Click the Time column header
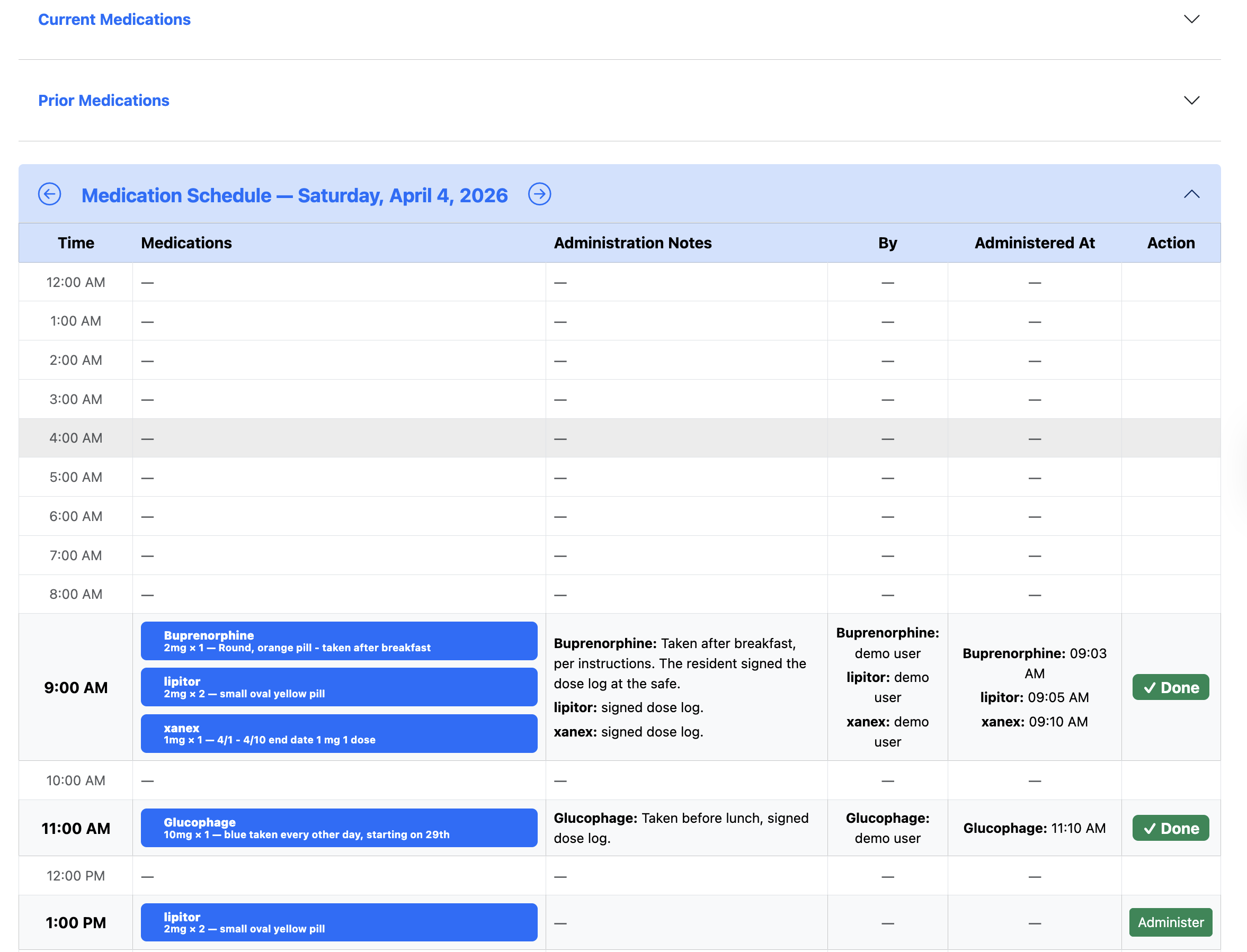Viewport: 1247px width, 952px height. pyautogui.click(x=76, y=243)
